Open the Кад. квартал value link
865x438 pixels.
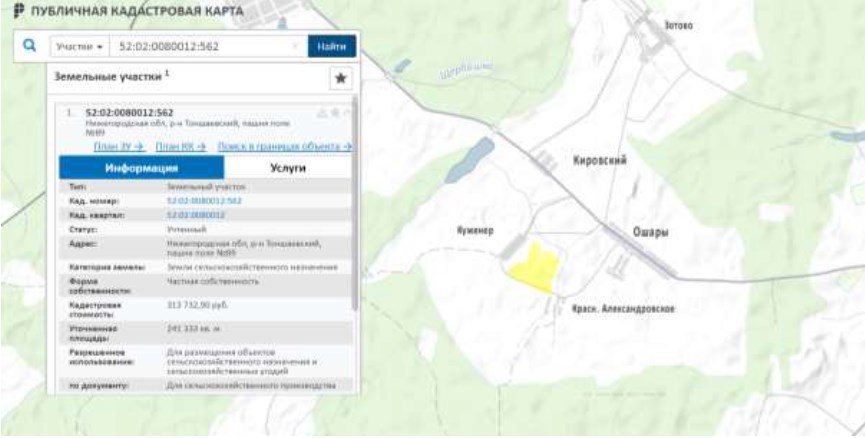click(x=195, y=214)
